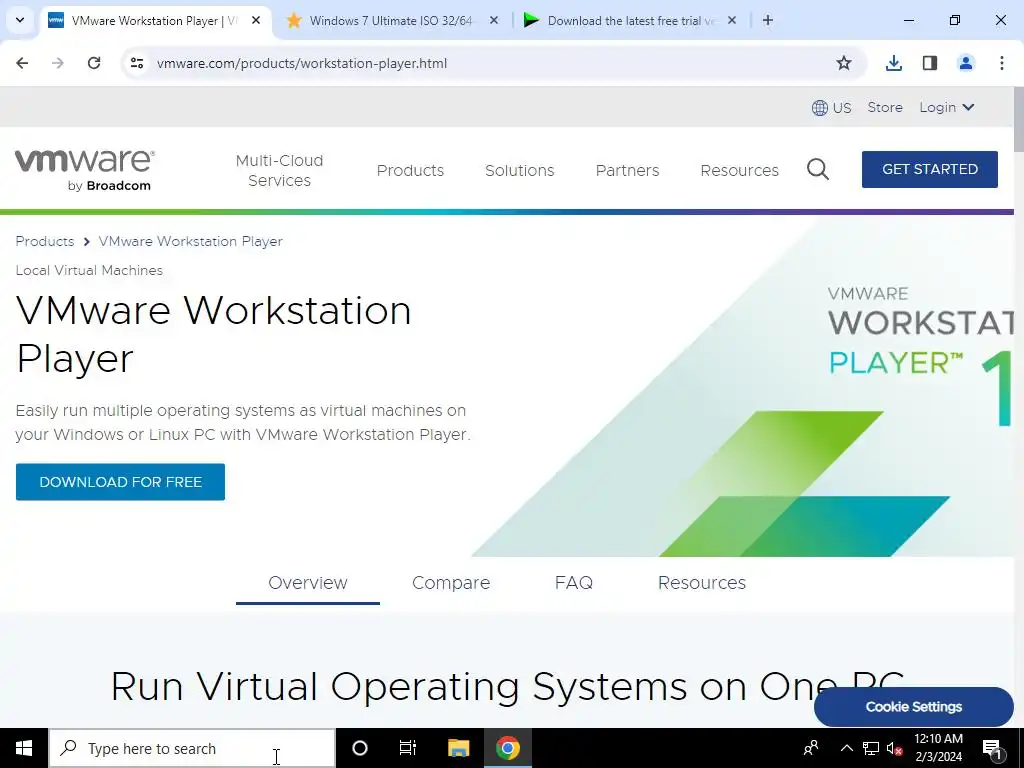Open the Chrome downloads icon

(x=893, y=63)
